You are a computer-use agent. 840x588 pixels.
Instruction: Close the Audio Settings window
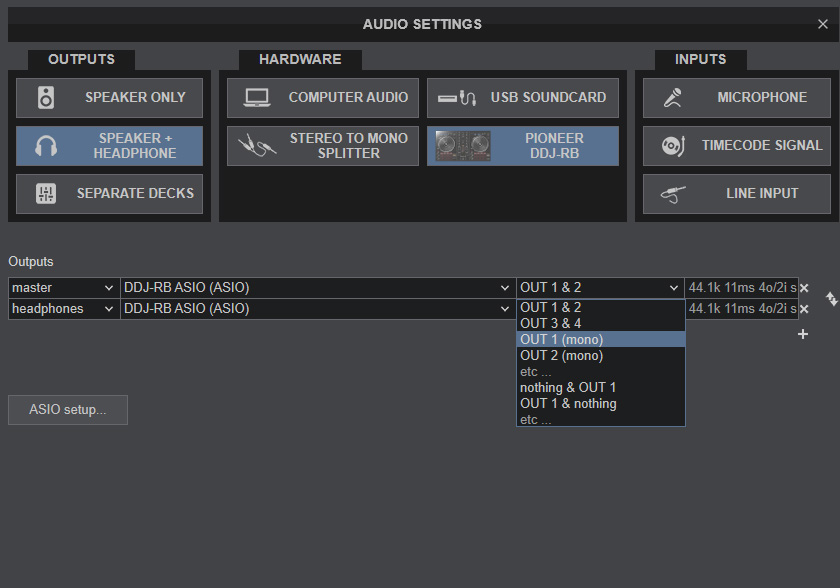click(x=823, y=24)
